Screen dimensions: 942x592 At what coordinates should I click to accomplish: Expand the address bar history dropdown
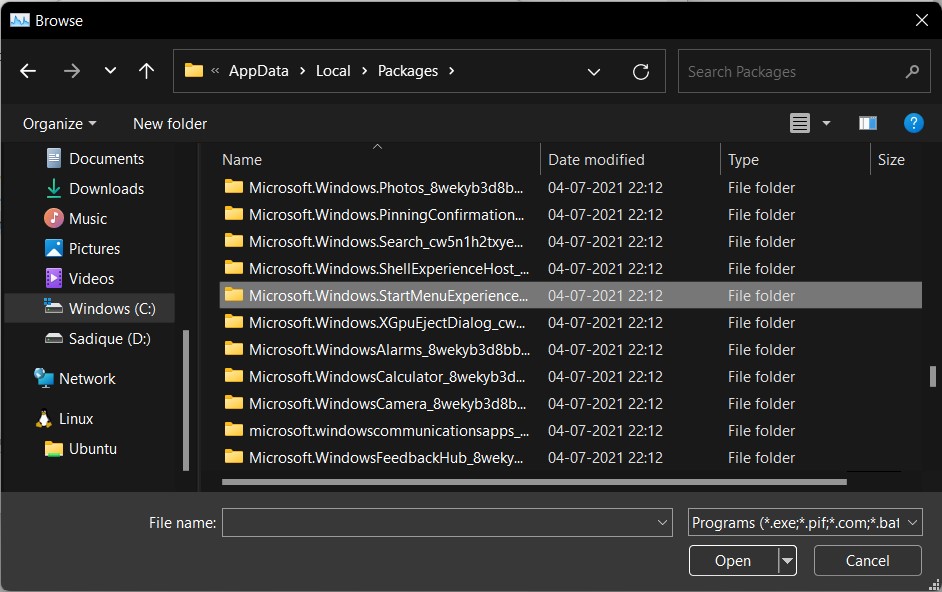[594, 72]
